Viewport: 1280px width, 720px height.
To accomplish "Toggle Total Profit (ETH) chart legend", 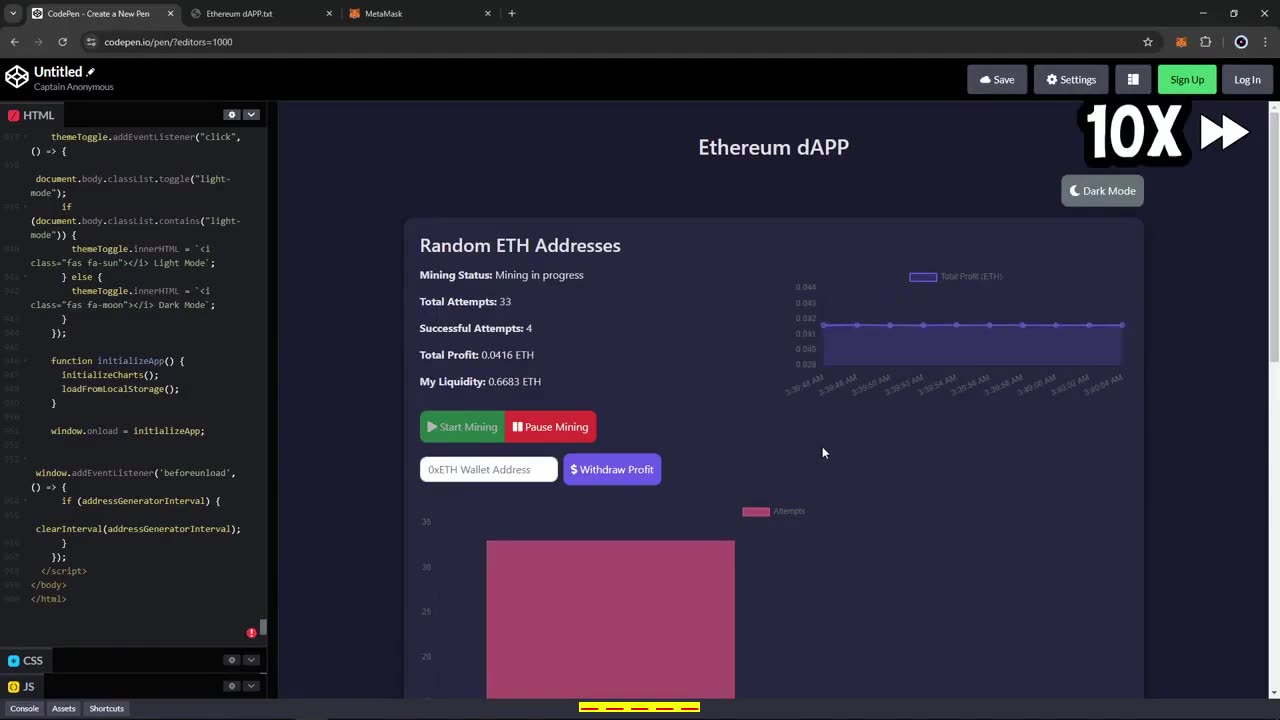I will click(x=955, y=277).
